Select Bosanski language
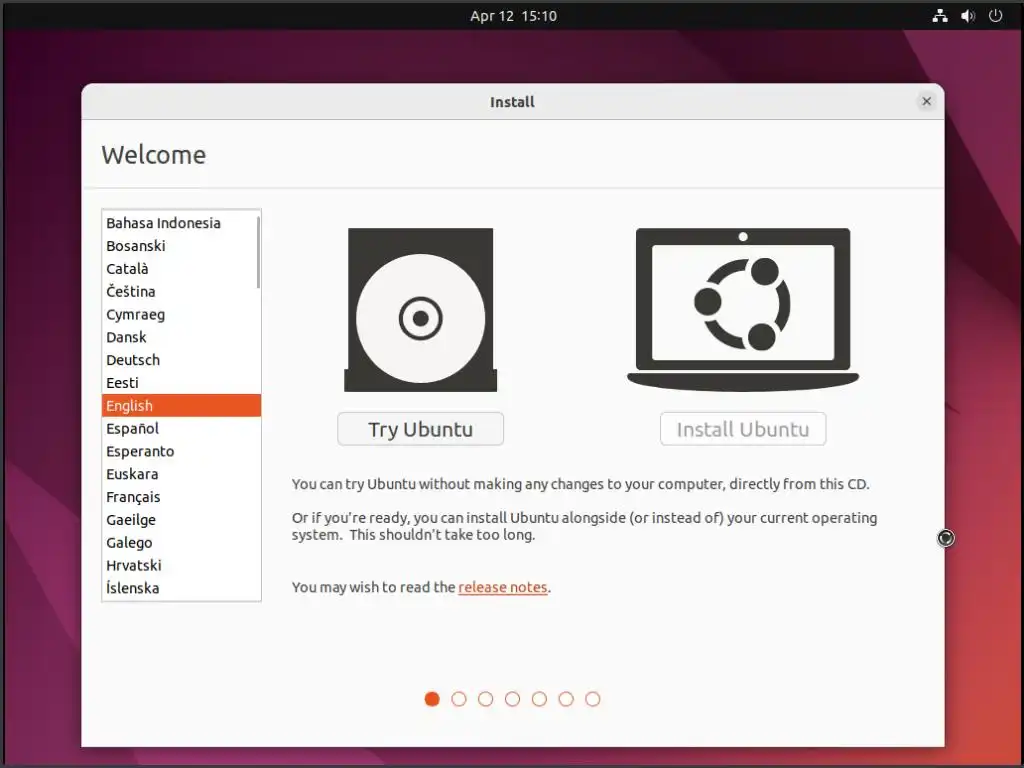This screenshot has width=1024, height=768. pyautogui.click(x=180, y=246)
